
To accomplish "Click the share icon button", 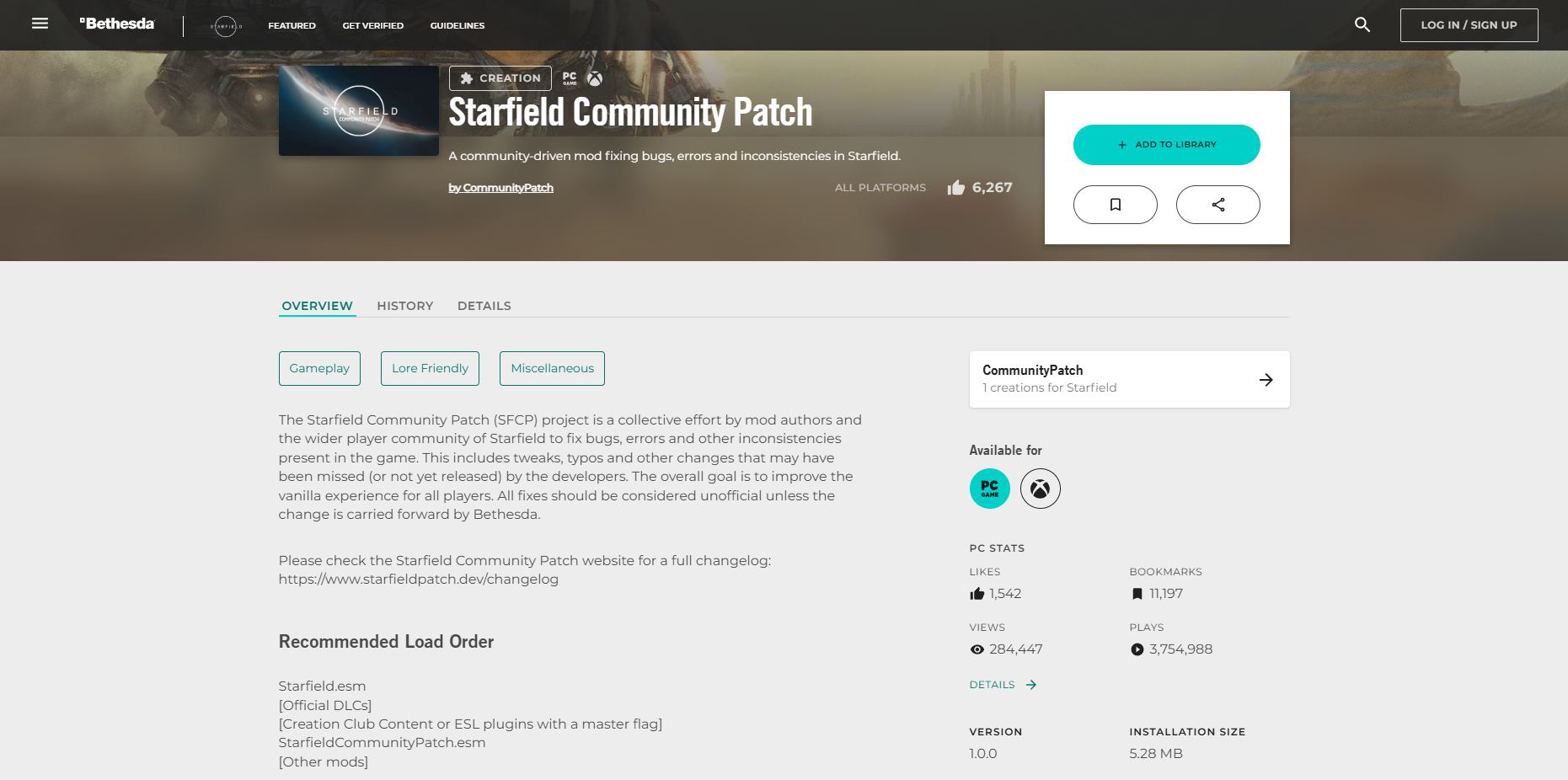I will [x=1218, y=205].
